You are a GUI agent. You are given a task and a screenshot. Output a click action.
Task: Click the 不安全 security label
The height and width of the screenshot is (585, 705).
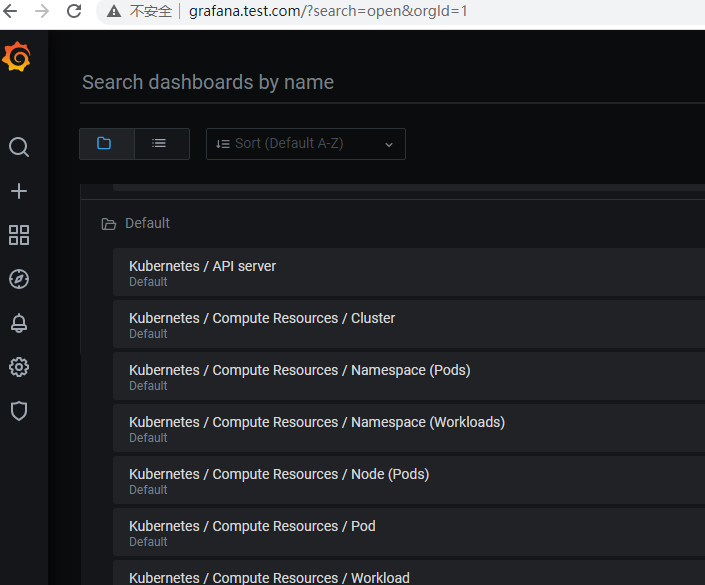click(151, 11)
